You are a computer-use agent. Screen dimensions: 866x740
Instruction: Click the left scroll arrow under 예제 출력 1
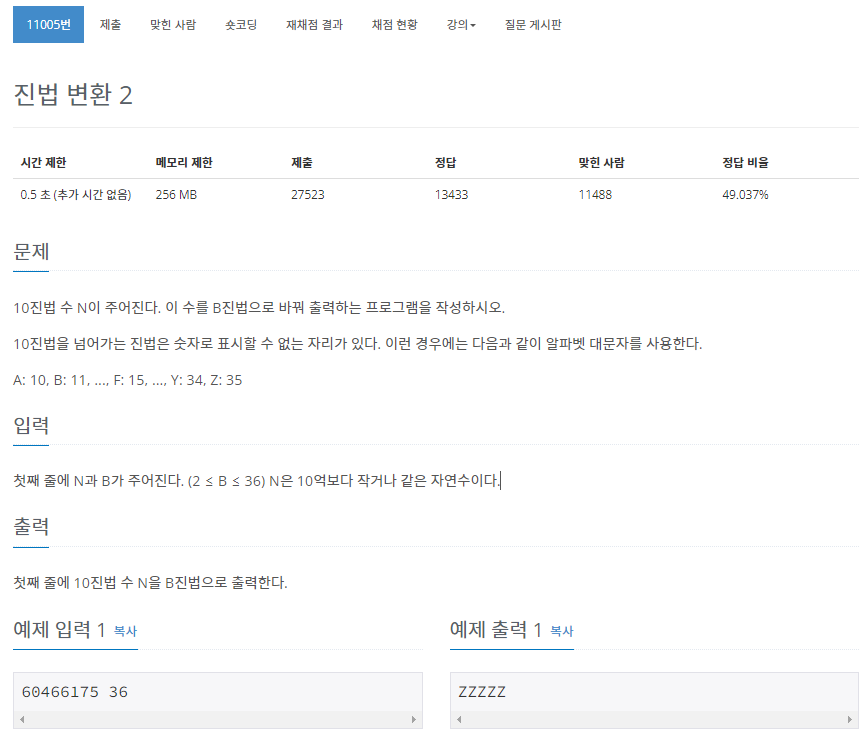pos(459,718)
